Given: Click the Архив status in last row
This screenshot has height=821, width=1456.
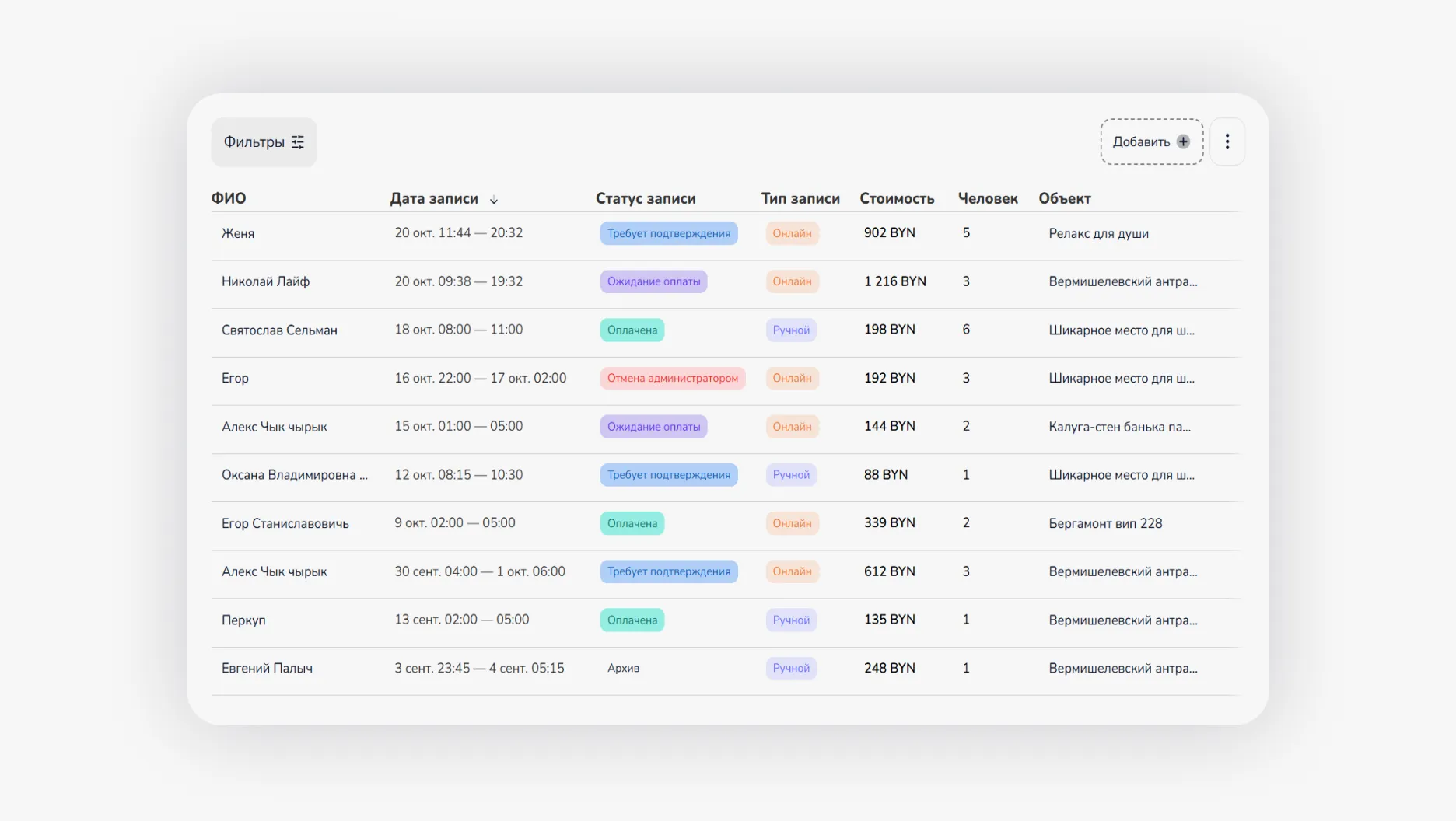Looking at the screenshot, I should coord(623,669).
